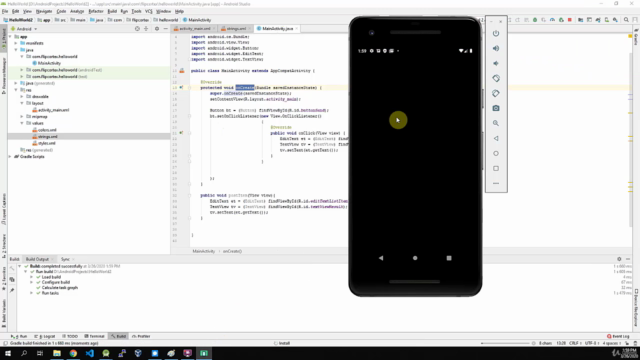Open Refactor menu

pos(96,11)
